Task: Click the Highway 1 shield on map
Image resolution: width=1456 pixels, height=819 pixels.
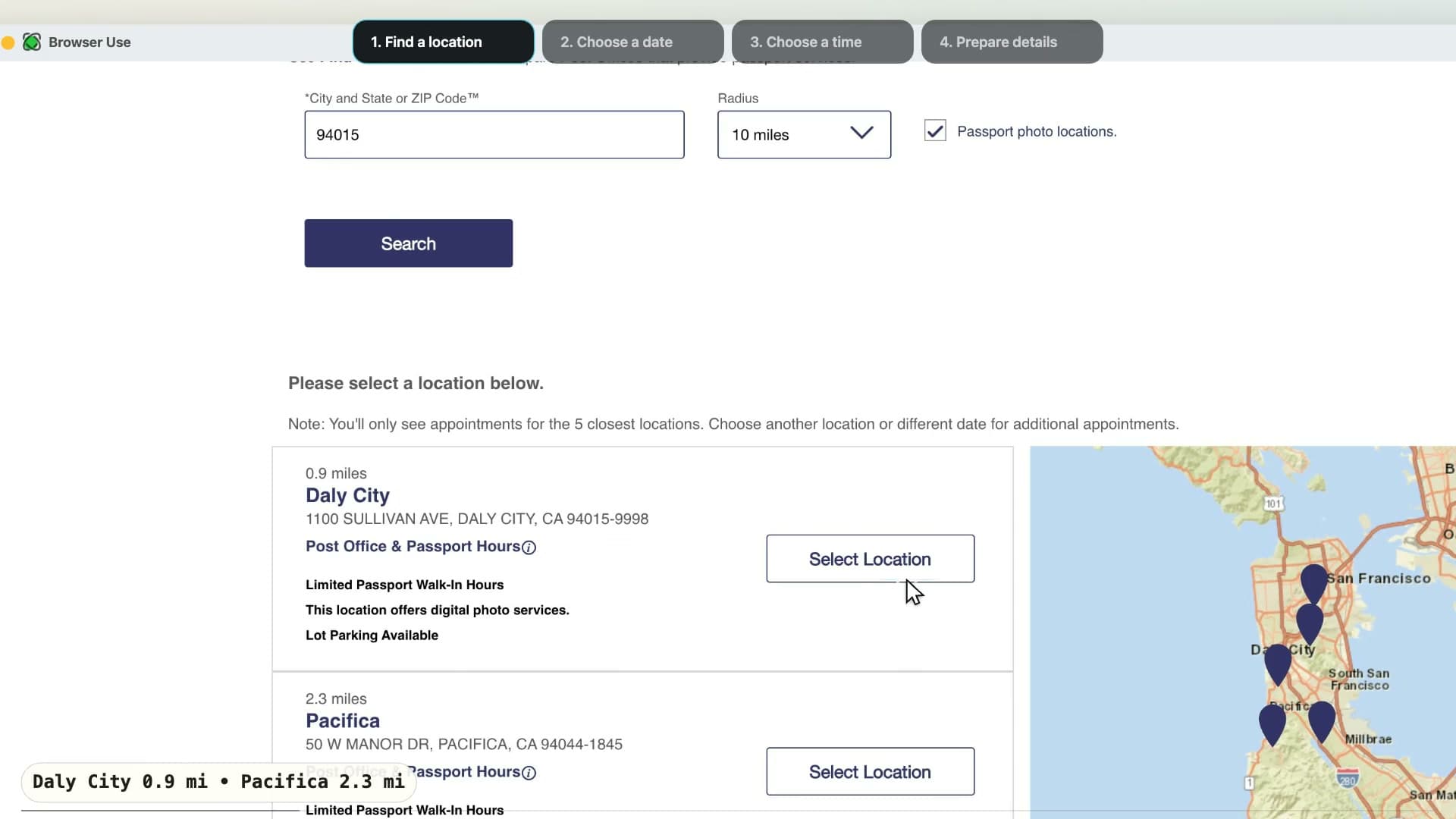Action: [1249, 783]
